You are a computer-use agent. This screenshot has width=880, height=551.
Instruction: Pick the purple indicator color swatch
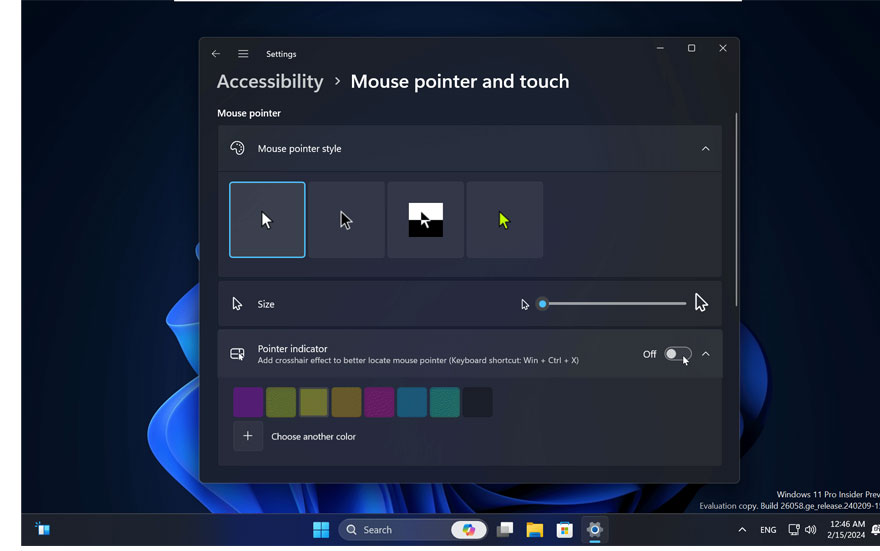click(248, 402)
